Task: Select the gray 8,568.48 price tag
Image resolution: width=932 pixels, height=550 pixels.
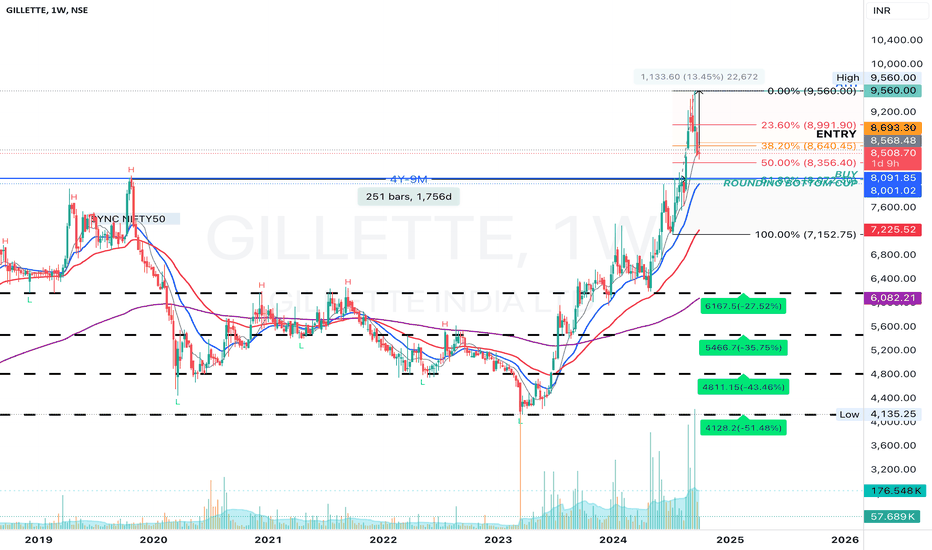Action: click(x=893, y=141)
